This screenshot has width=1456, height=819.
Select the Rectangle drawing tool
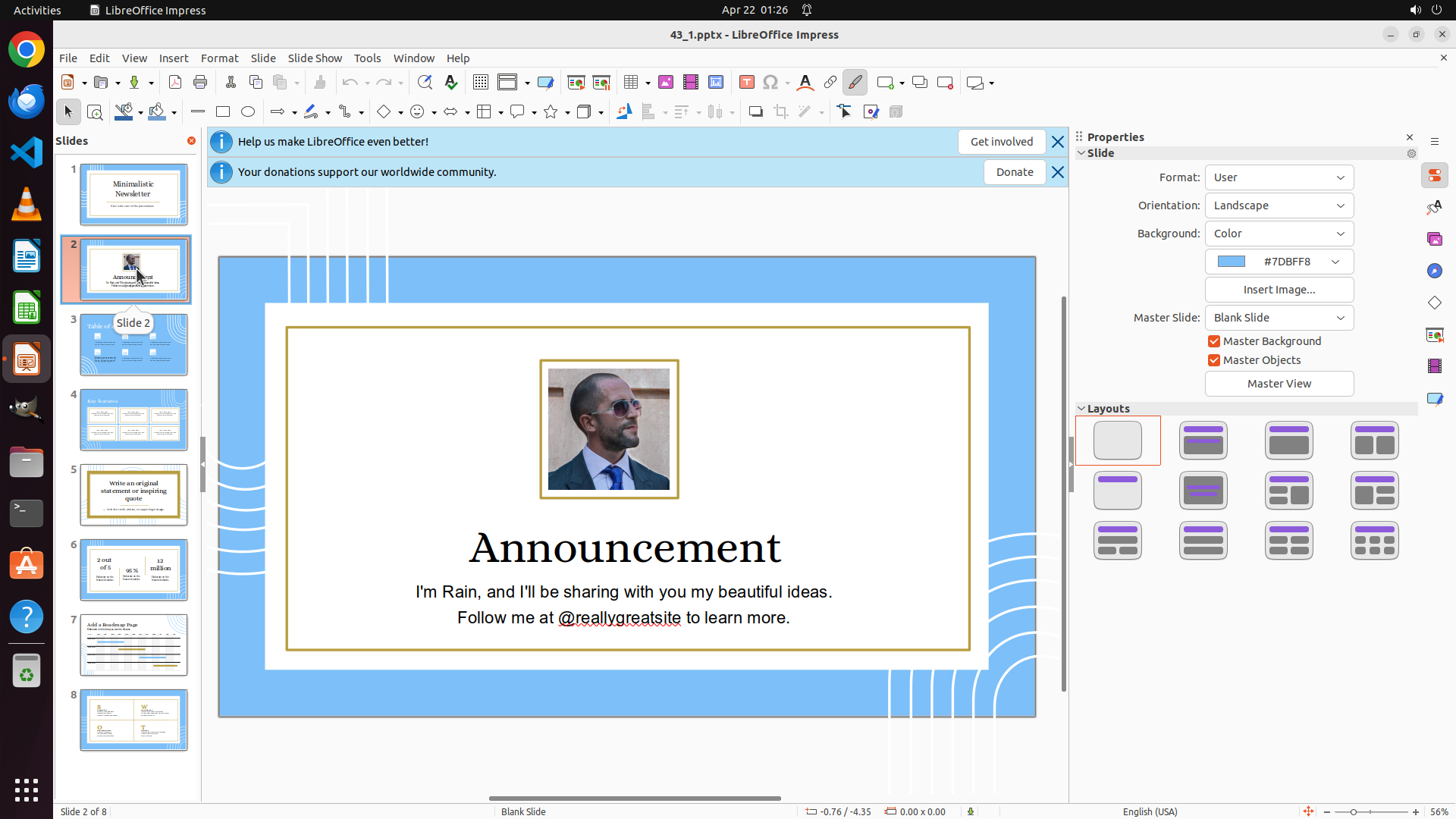point(223,112)
